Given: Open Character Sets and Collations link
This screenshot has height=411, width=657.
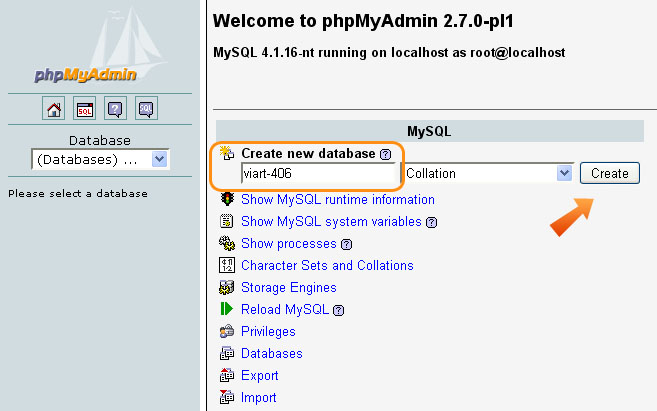Looking at the screenshot, I should point(327,265).
